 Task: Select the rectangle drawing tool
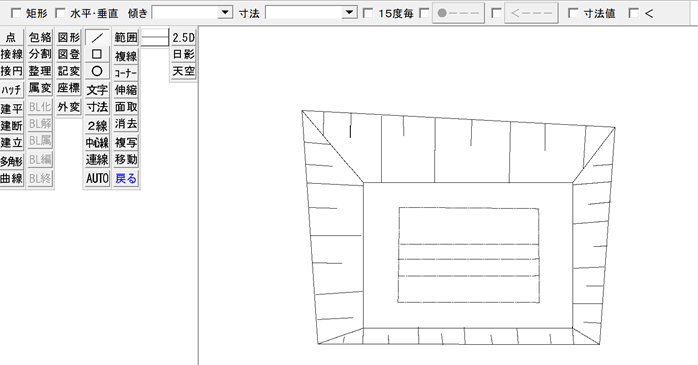tap(97, 54)
